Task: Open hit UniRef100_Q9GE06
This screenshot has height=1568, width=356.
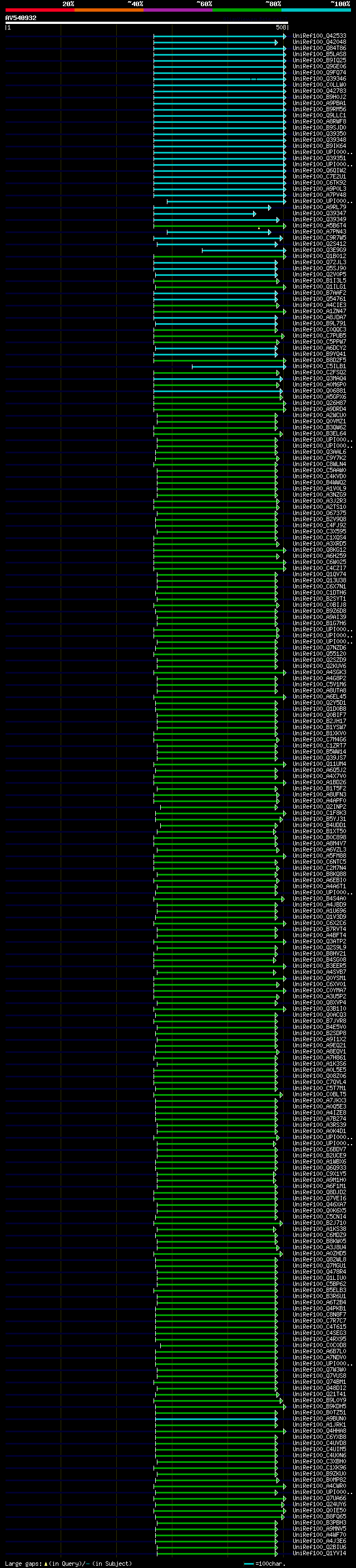Action: pos(319,66)
